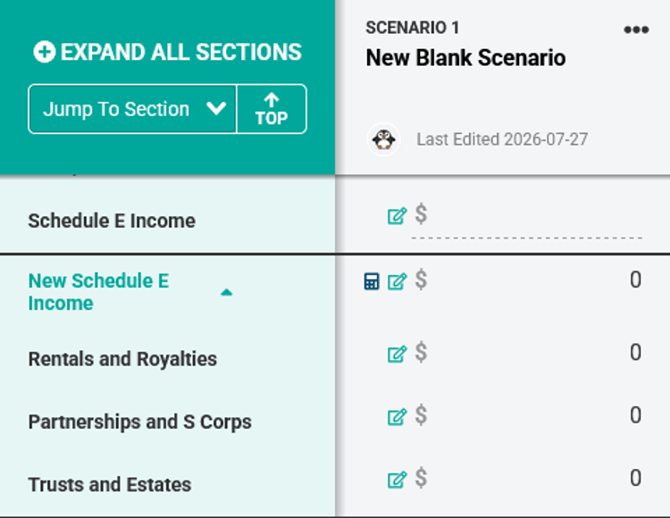Click the edit icon for New Schedule E Income
Screen dimensions: 670x518
(397, 281)
